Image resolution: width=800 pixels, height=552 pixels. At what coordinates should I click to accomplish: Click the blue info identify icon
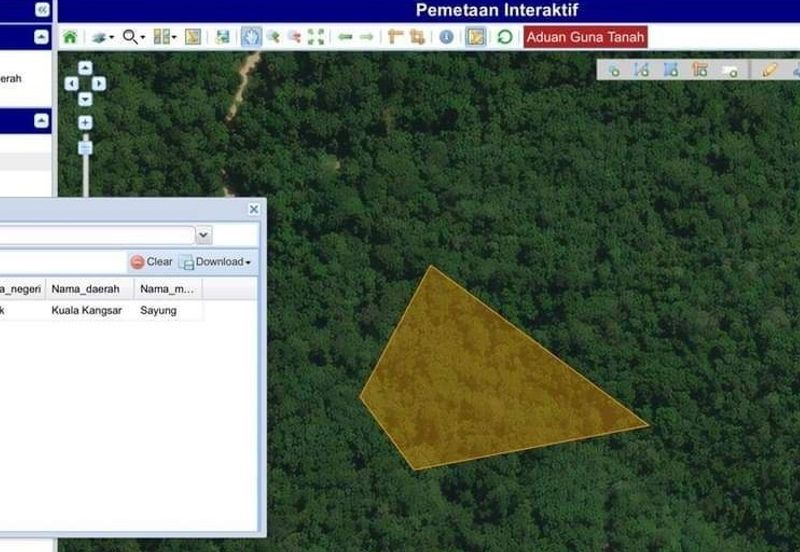446,37
